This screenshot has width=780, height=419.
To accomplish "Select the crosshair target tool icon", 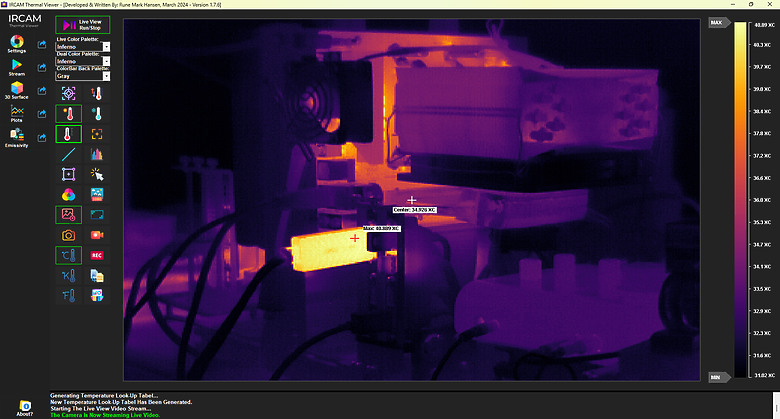I will pos(69,93).
